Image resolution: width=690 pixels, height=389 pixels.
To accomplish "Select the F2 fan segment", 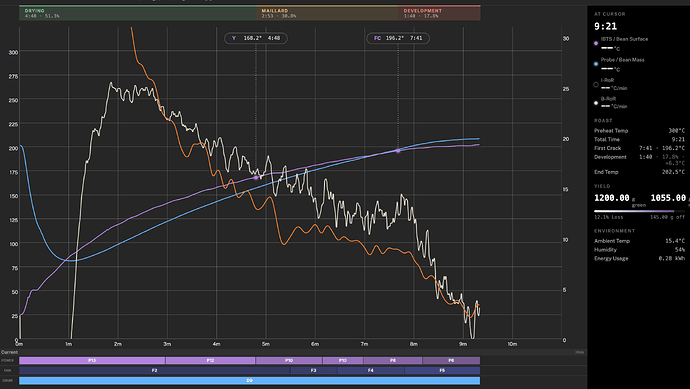I will (x=154, y=371).
